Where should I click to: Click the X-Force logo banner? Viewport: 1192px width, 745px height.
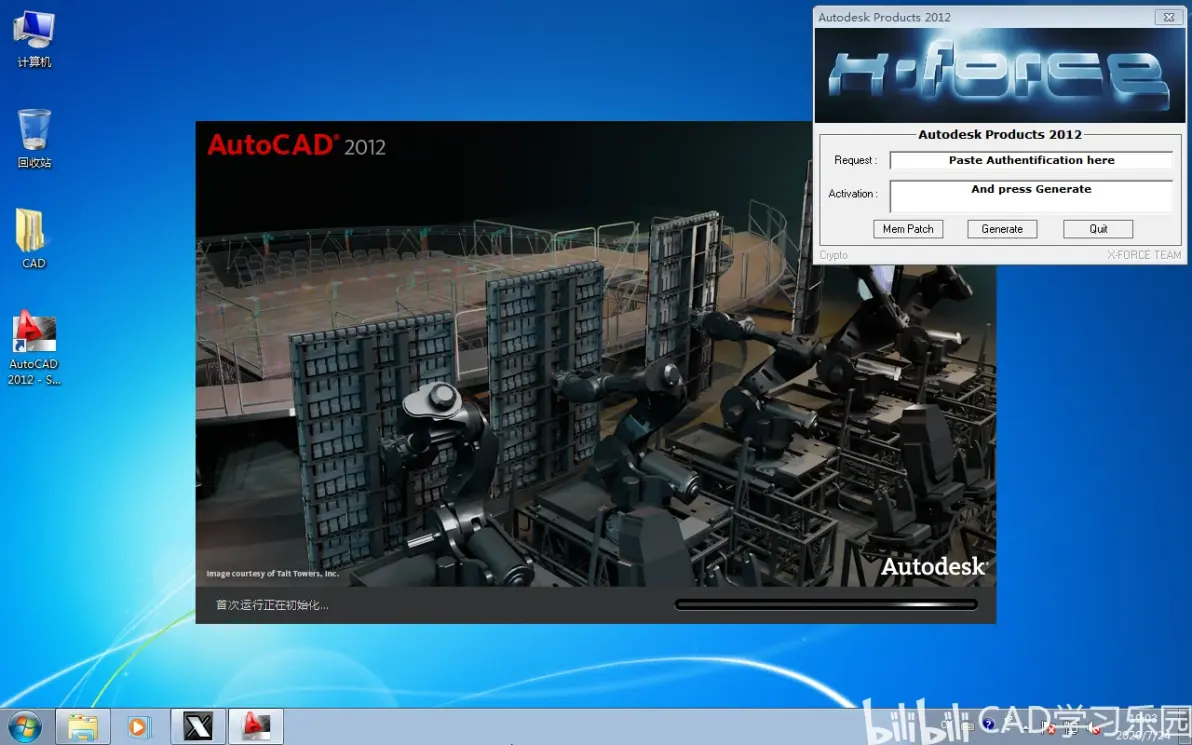click(x=1000, y=75)
